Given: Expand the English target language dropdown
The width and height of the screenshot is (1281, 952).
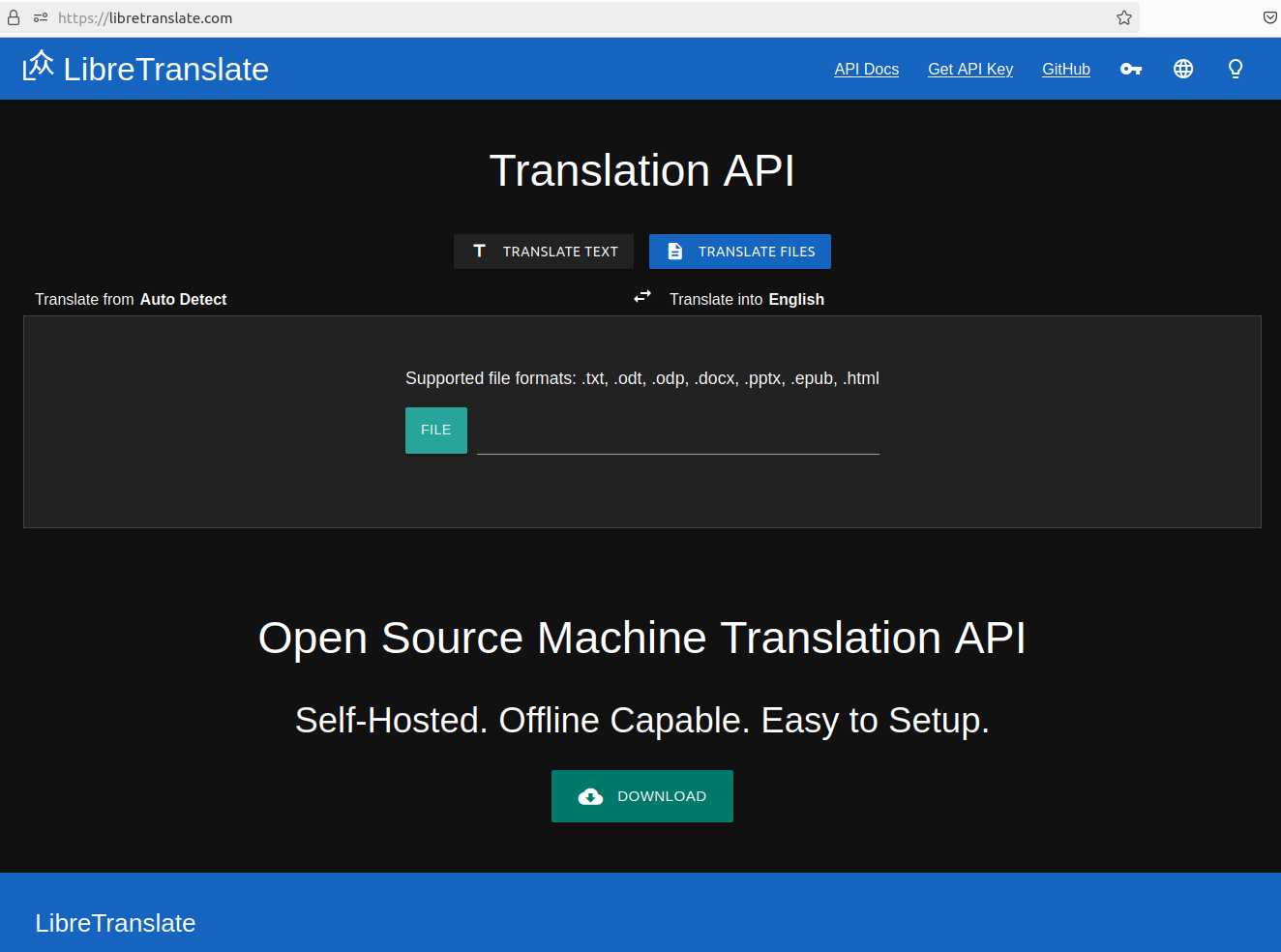Looking at the screenshot, I should click(x=796, y=300).
